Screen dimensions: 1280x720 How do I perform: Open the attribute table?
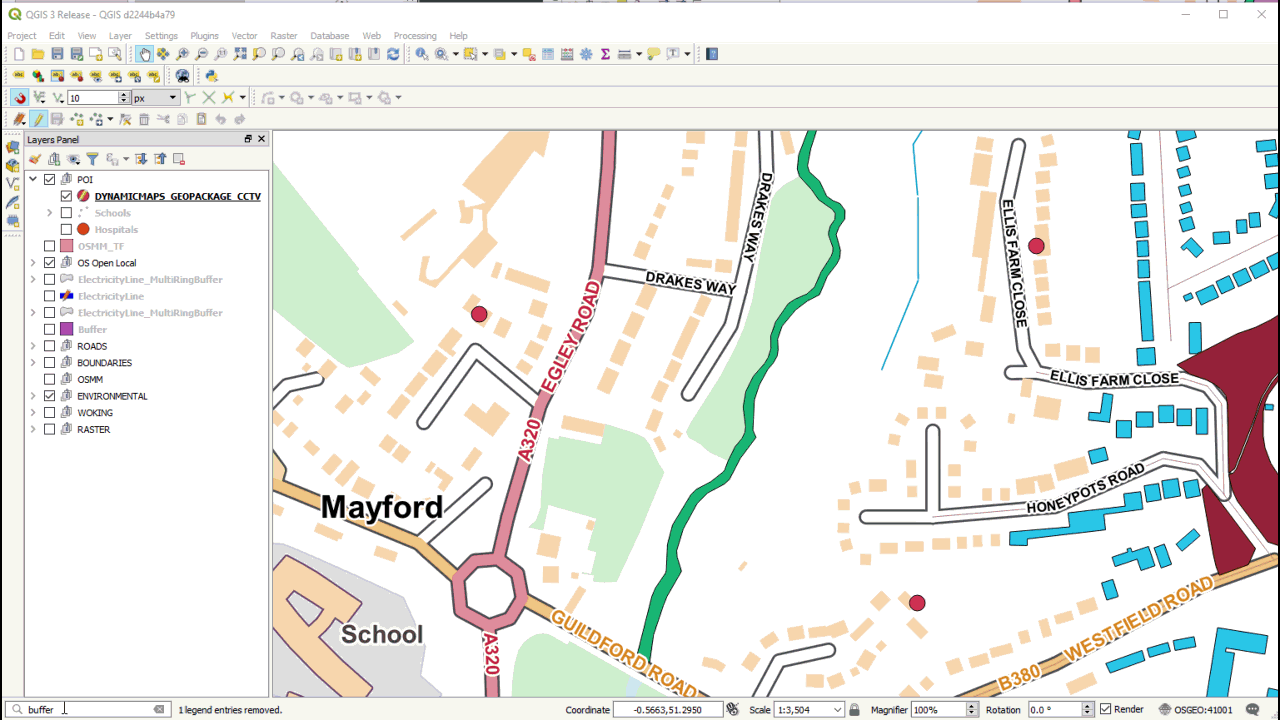(548, 54)
